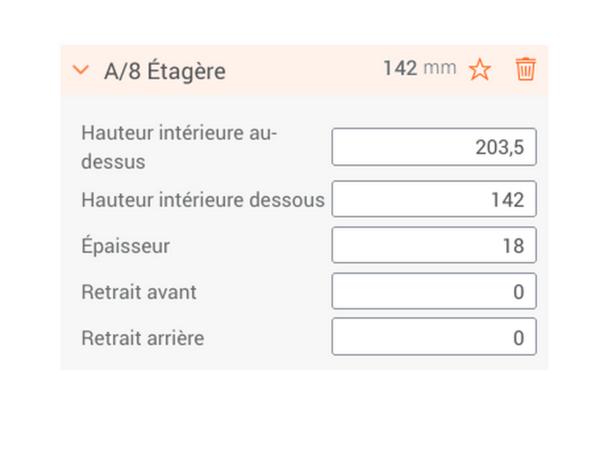
Task: Select the Retrait avant input box
Action: click(x=433, y=291)
